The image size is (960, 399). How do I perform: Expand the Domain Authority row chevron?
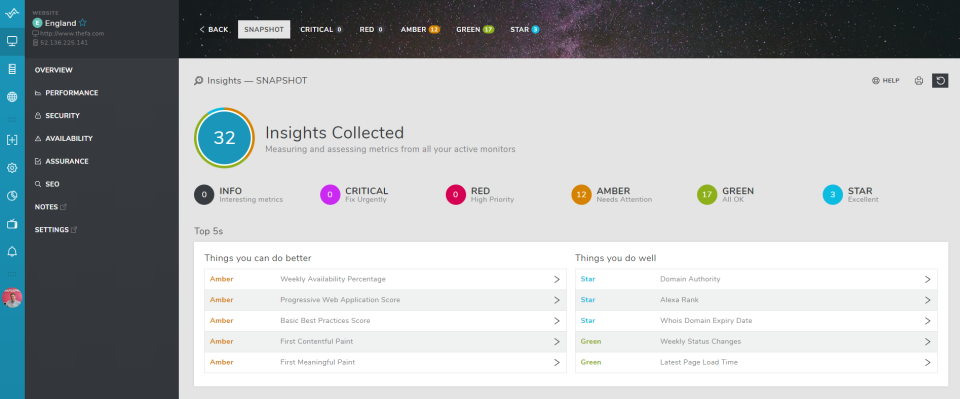click(928, 279)
